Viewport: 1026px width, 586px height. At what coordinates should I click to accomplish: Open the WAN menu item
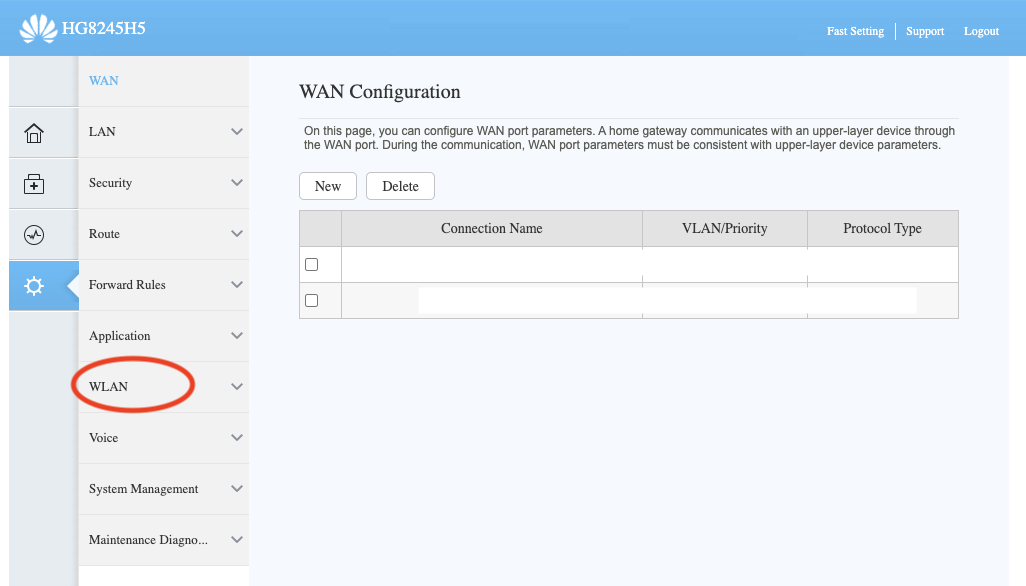[x=104, y=81]
